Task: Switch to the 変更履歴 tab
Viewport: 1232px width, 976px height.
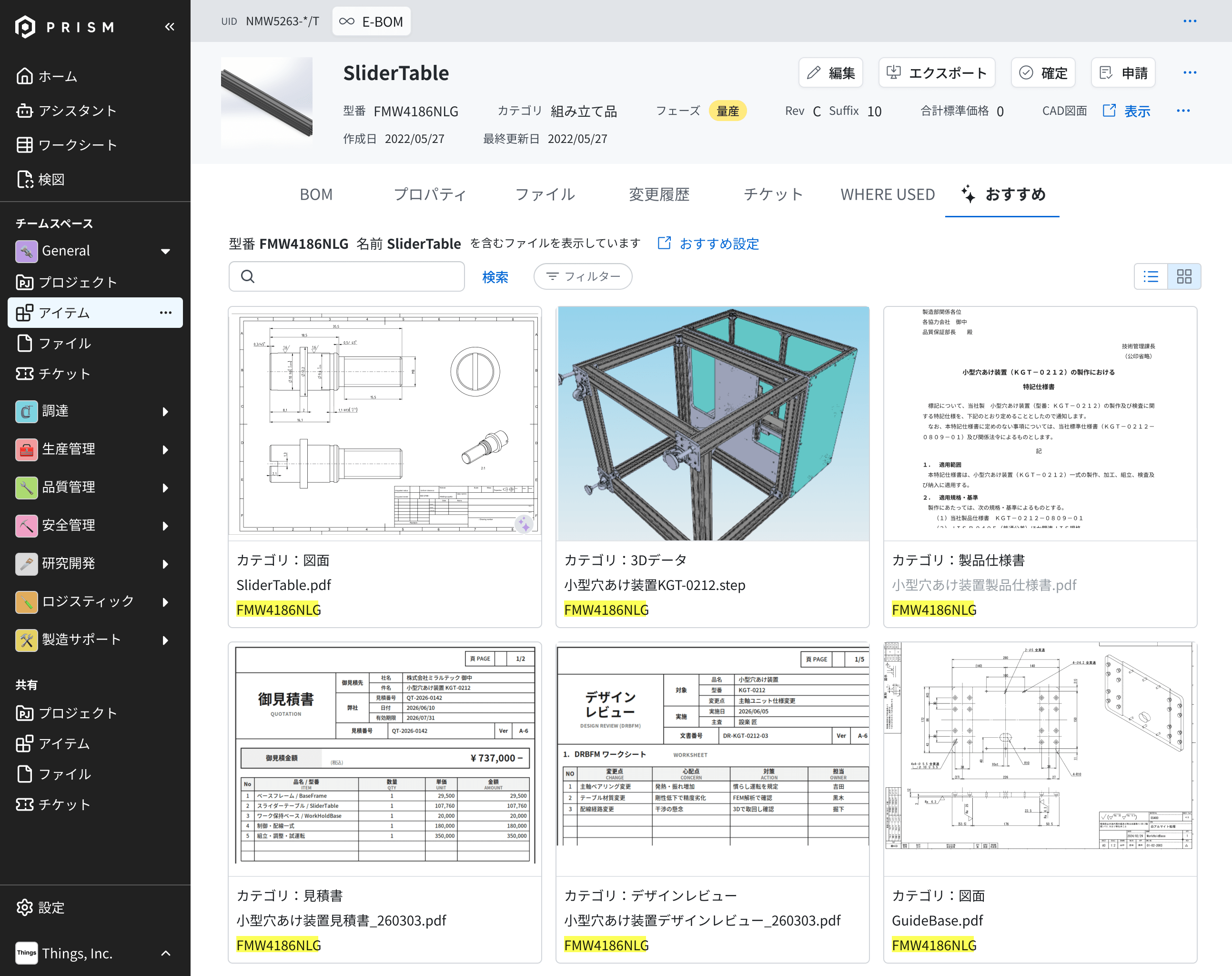Action: pyautogui.click(x=659, y=194)
